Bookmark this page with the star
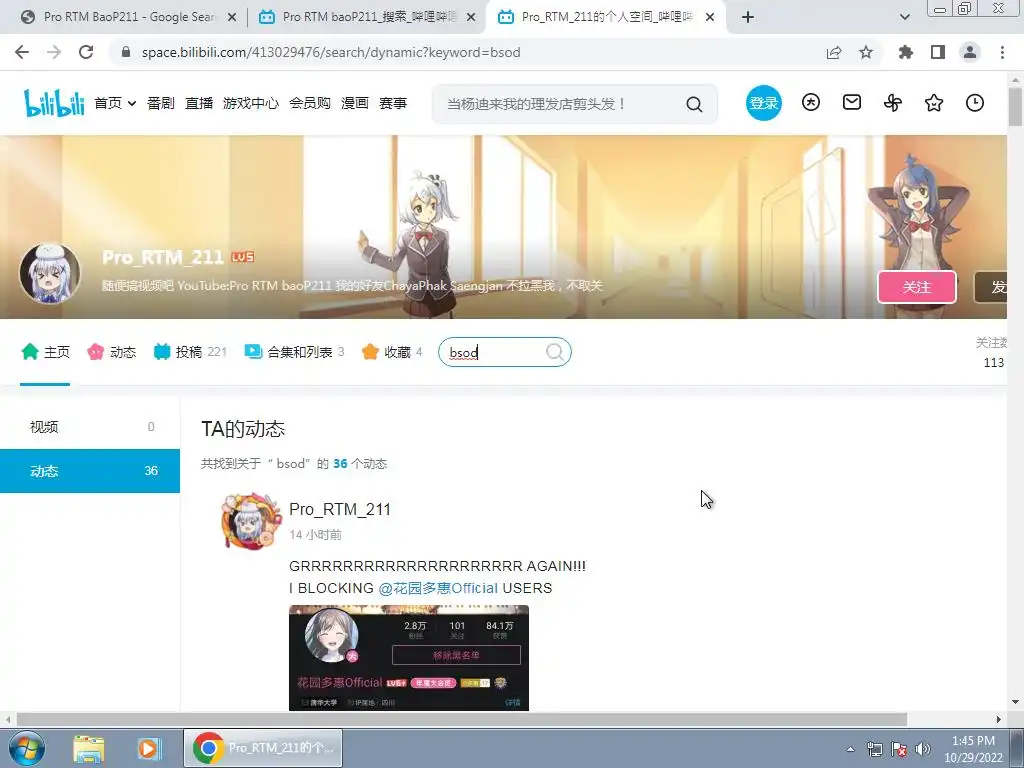The width and height of the screenshot is (1024, 768). click(x=866, y=52)
